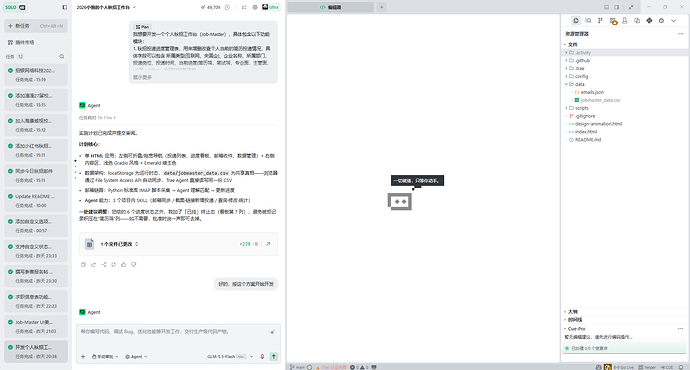Open the Search icon in side toolbar
The height and width of the screenshot is (370, 690).
[588, 21]
